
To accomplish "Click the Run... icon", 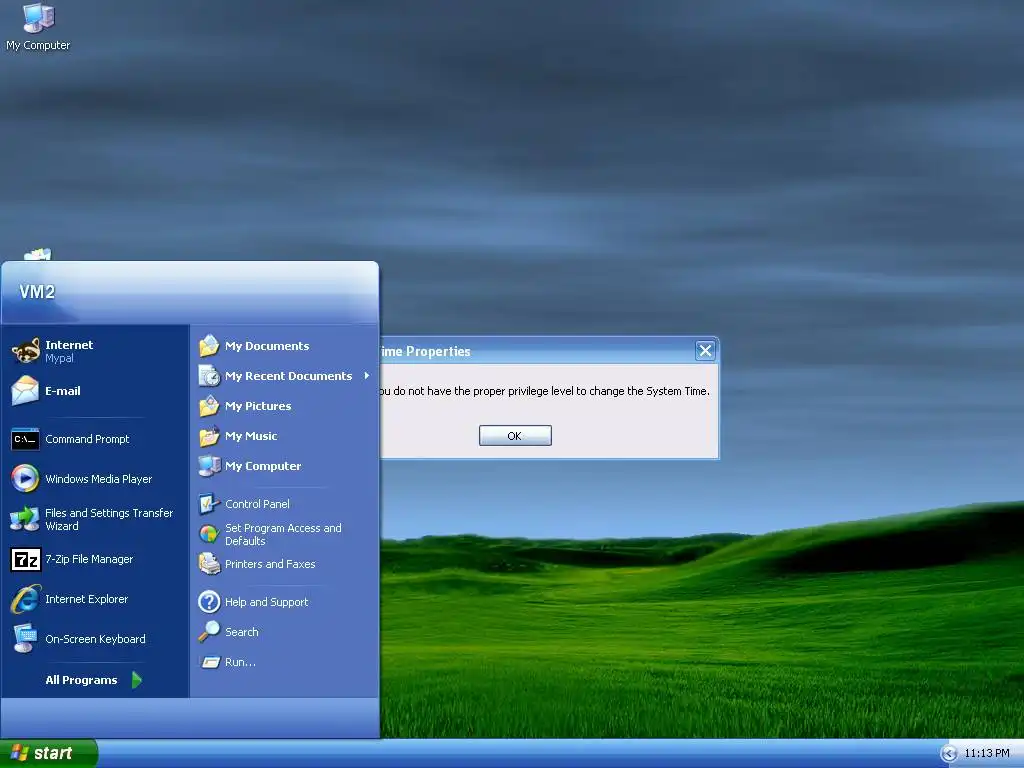I will click(210, 662).
